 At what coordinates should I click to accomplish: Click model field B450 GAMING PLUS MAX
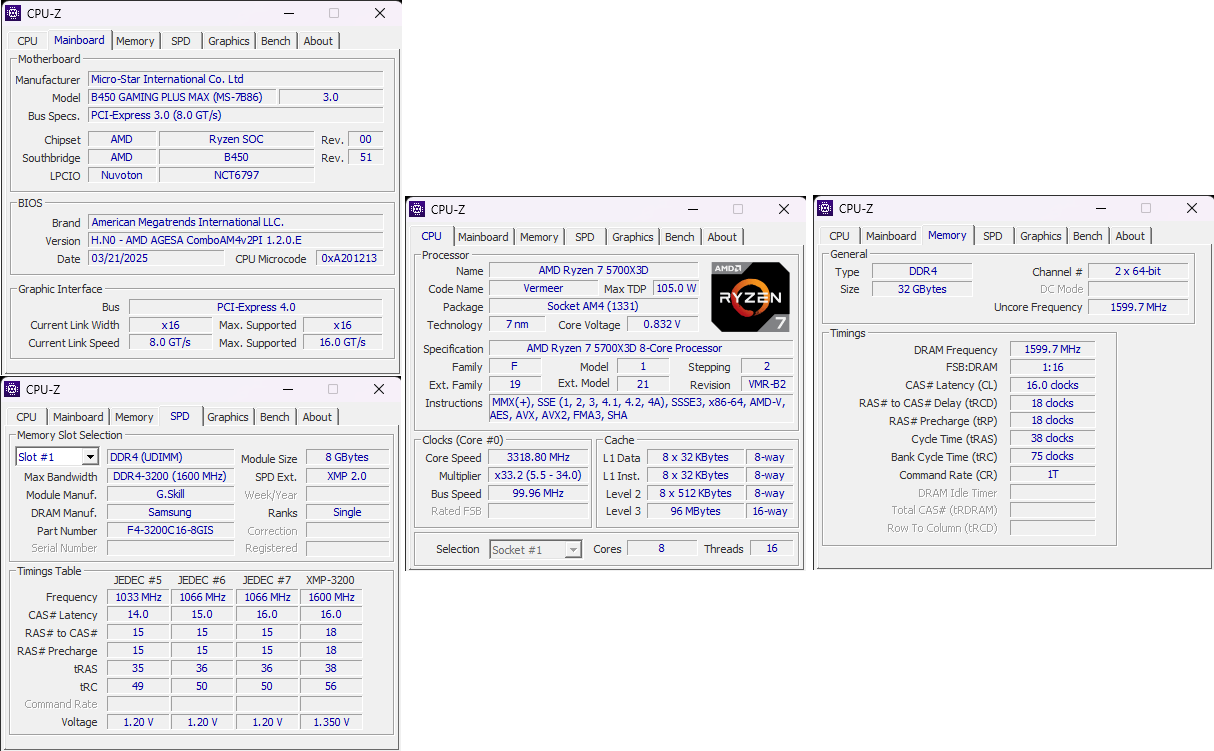tap(182, 97)
